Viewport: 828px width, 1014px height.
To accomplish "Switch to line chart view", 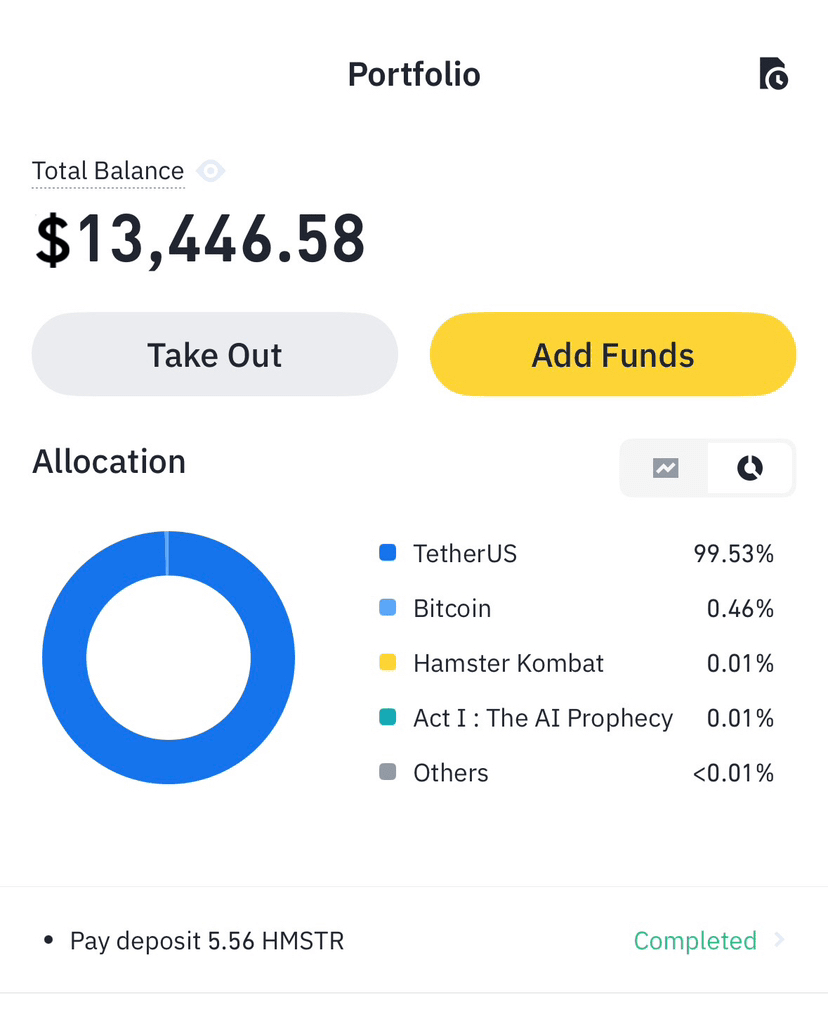I will point(665,468).
